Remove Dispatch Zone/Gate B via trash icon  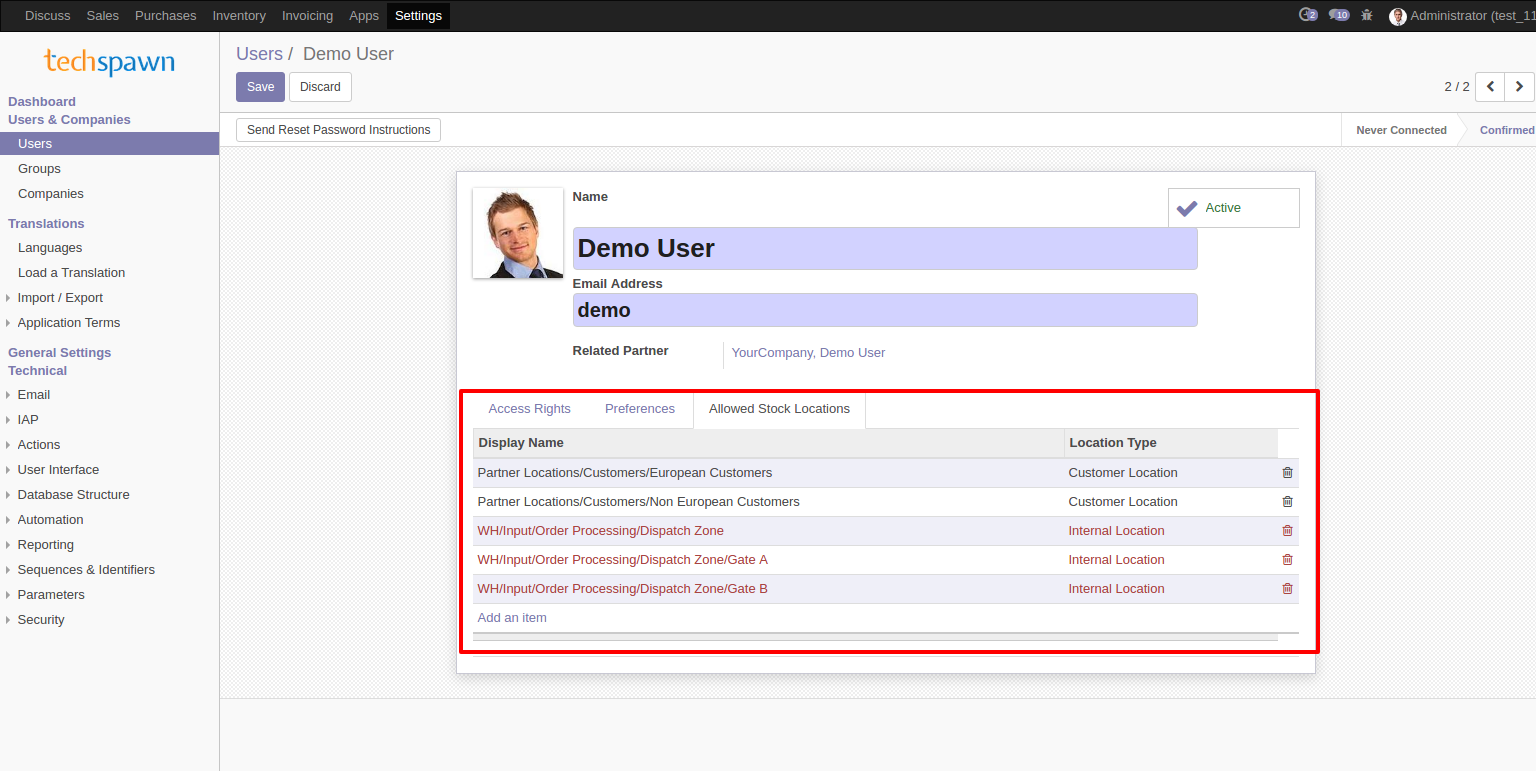click(1287, 589)
